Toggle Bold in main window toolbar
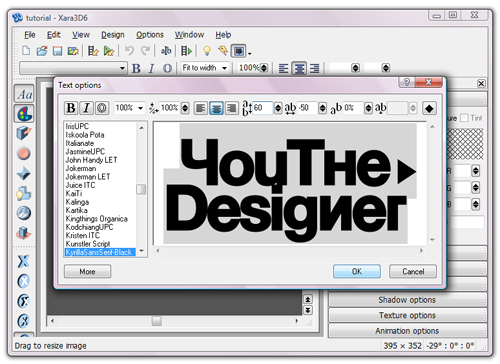500x364 pixels. [x=136, y=68]
